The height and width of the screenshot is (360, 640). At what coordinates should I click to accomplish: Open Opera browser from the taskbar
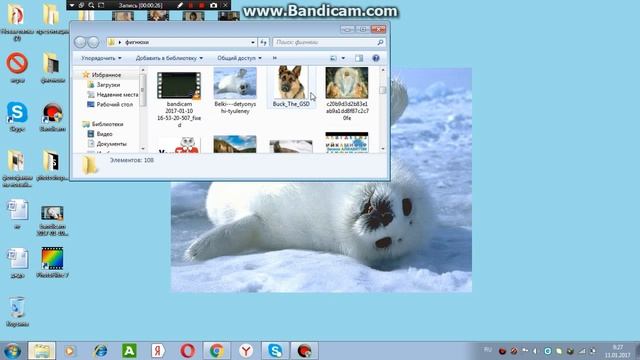click(x=187, y=351)
